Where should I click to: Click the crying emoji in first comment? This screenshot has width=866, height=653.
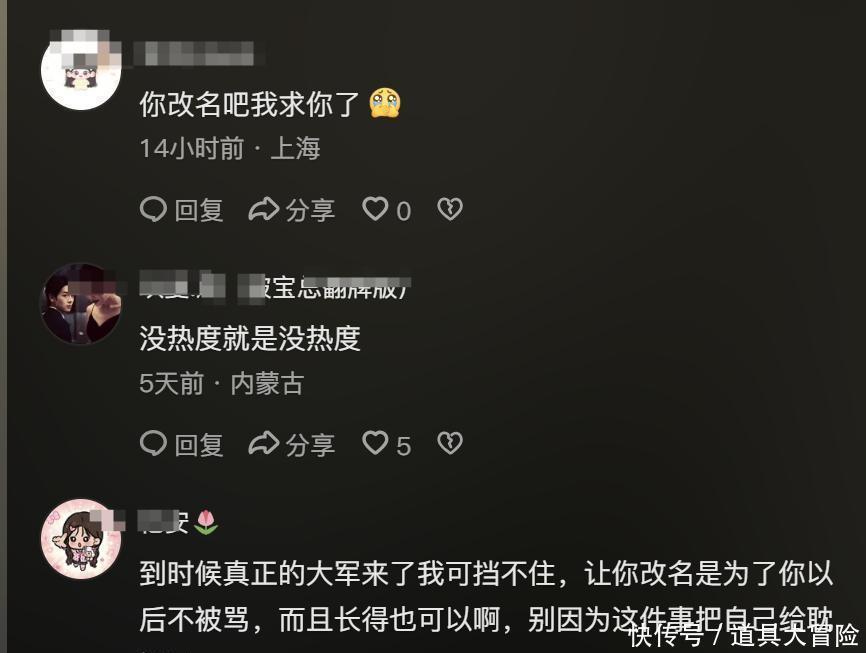pos(385,103)
